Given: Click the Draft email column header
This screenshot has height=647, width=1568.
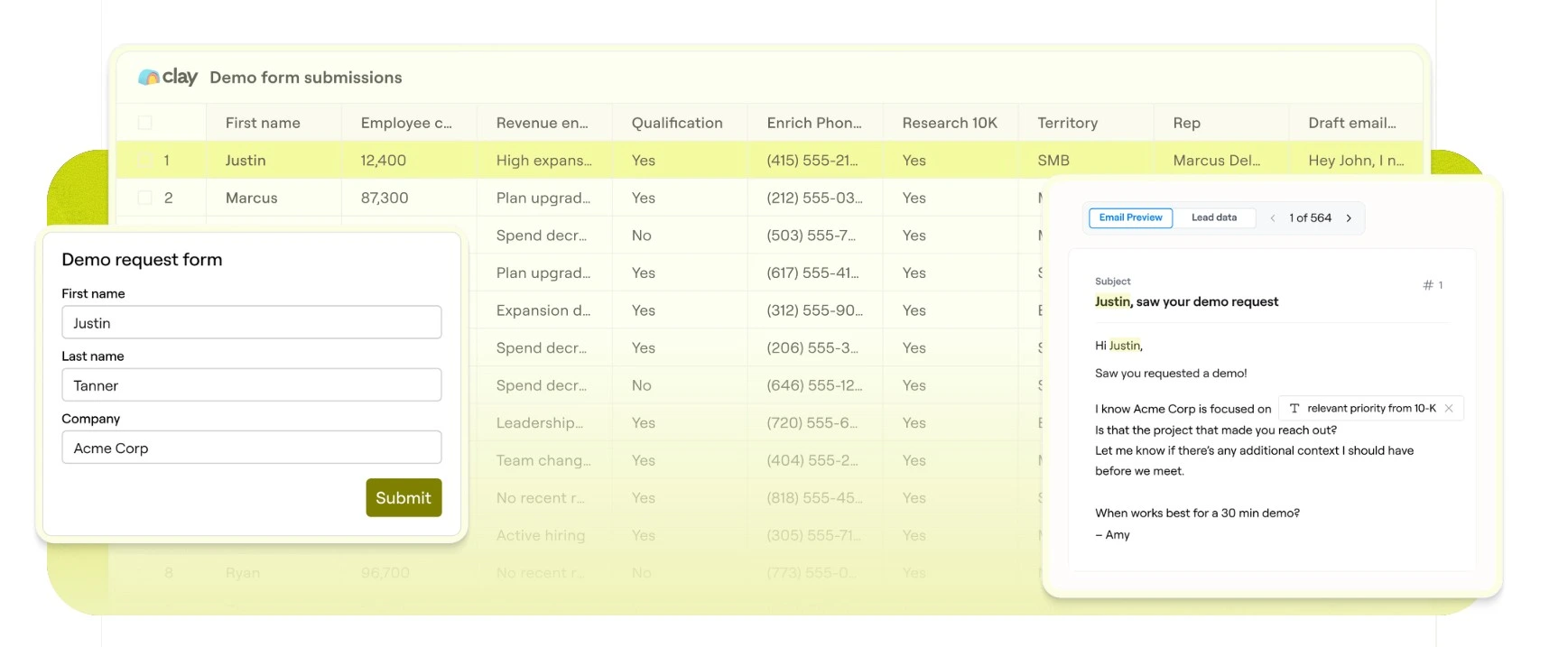Looking at the screenshot, I should 1356,123.
